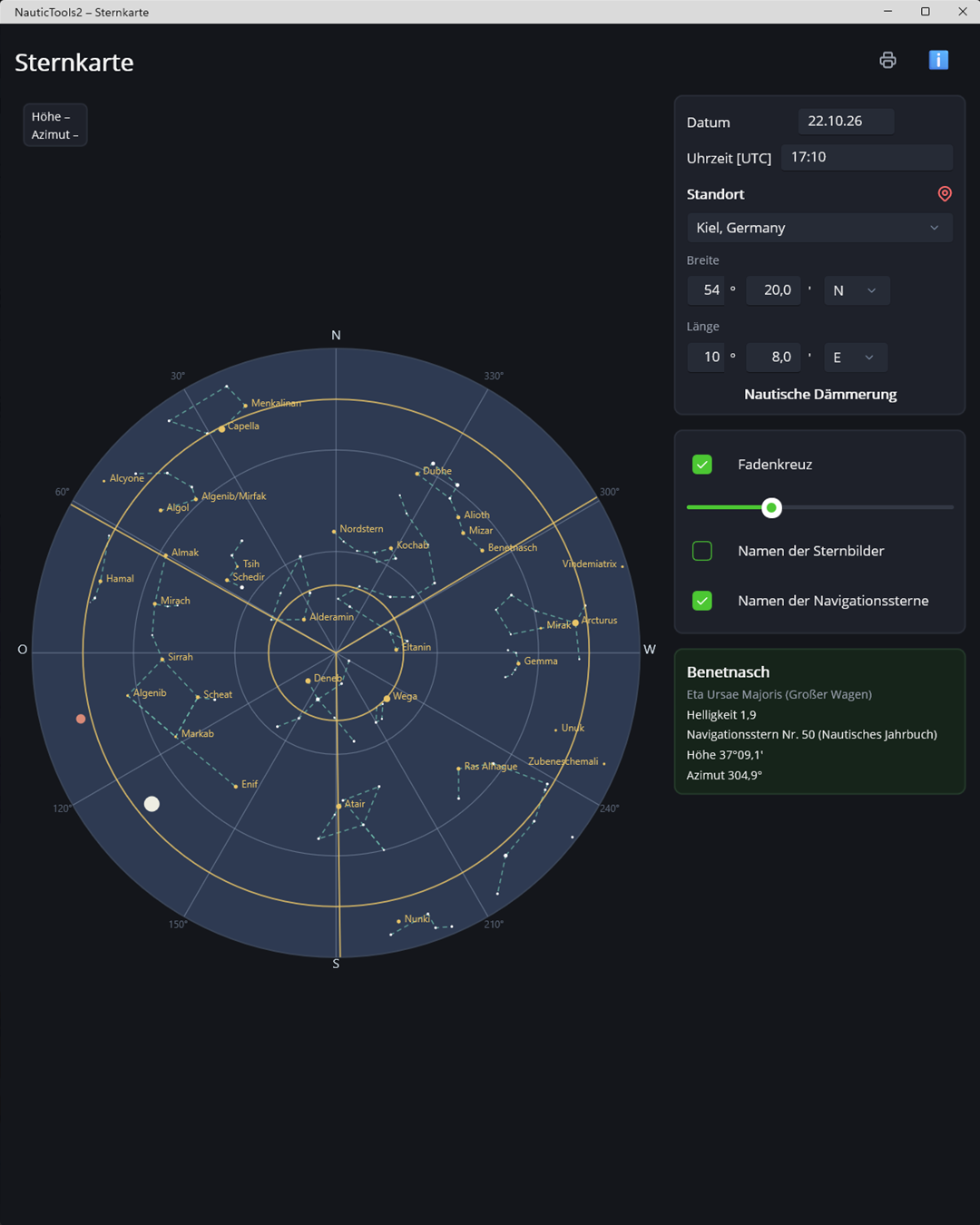Select the star Ras Alhague on the chart
Viewport: 980px width, 1225px height.
point(458,769)
